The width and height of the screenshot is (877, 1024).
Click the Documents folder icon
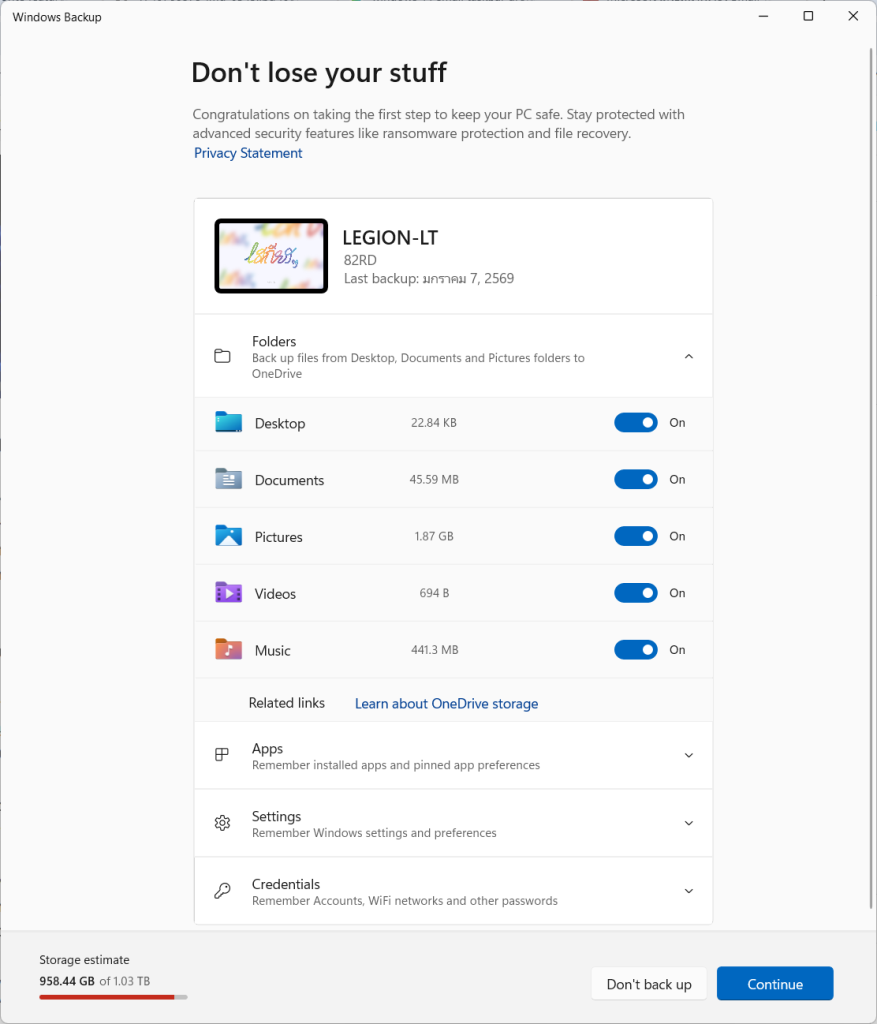click(228, 480)
